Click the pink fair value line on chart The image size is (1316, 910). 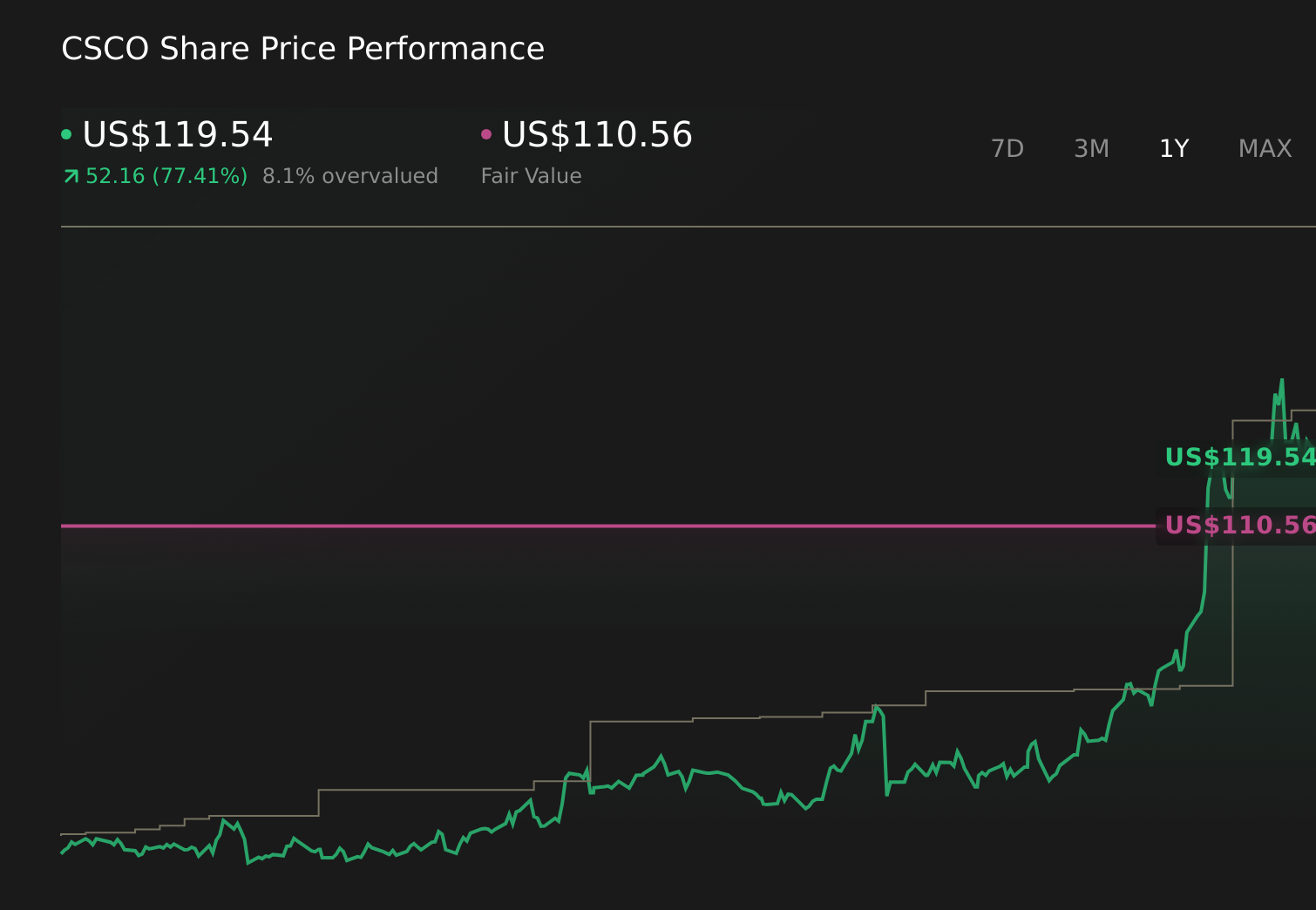tap(608, 526)
